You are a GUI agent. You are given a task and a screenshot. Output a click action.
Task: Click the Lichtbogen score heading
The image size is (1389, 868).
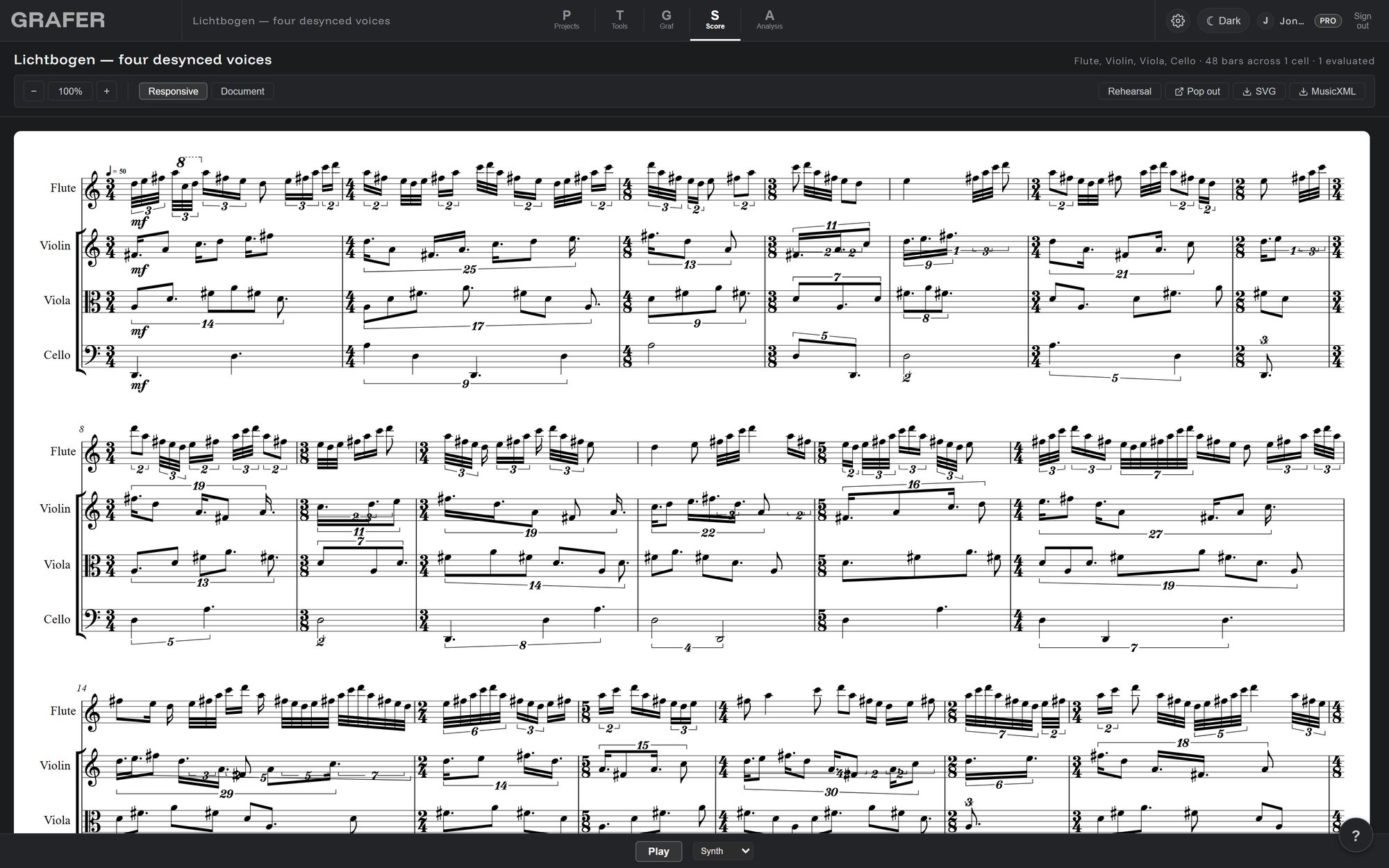(143, 60)
